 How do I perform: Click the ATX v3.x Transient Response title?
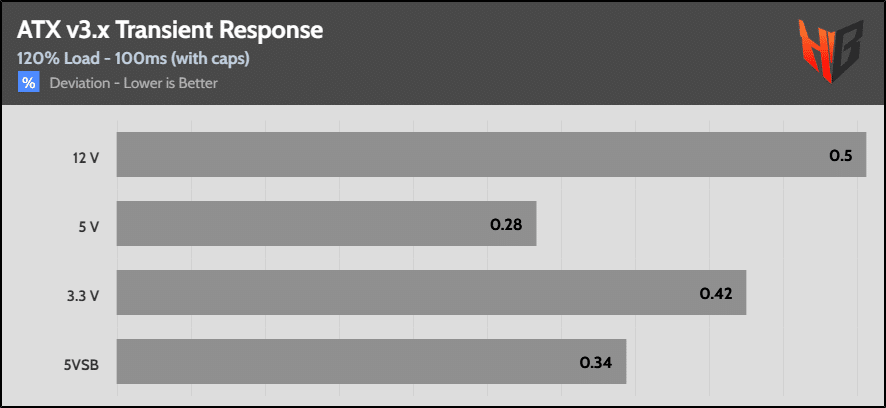pyautogui.click(x=170, y=31)
